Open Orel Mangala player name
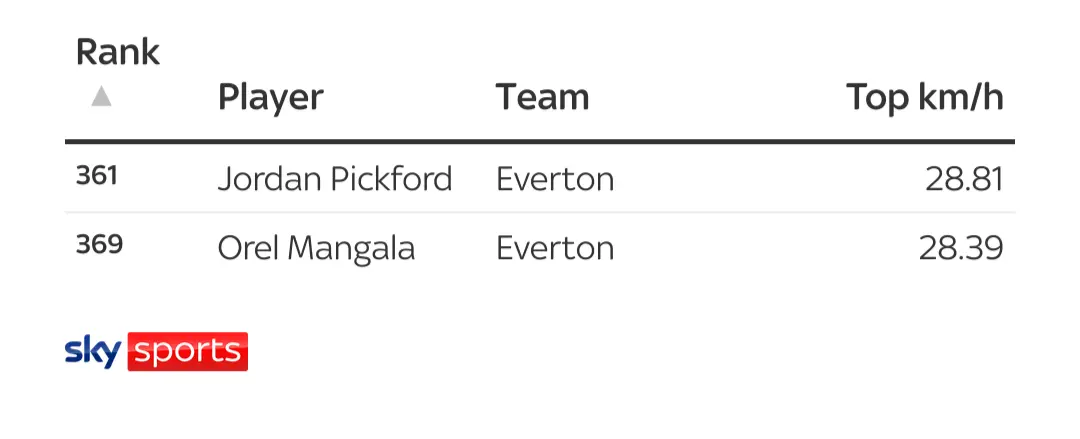Viewport: 1080px width, 439px height. (316, 247)
